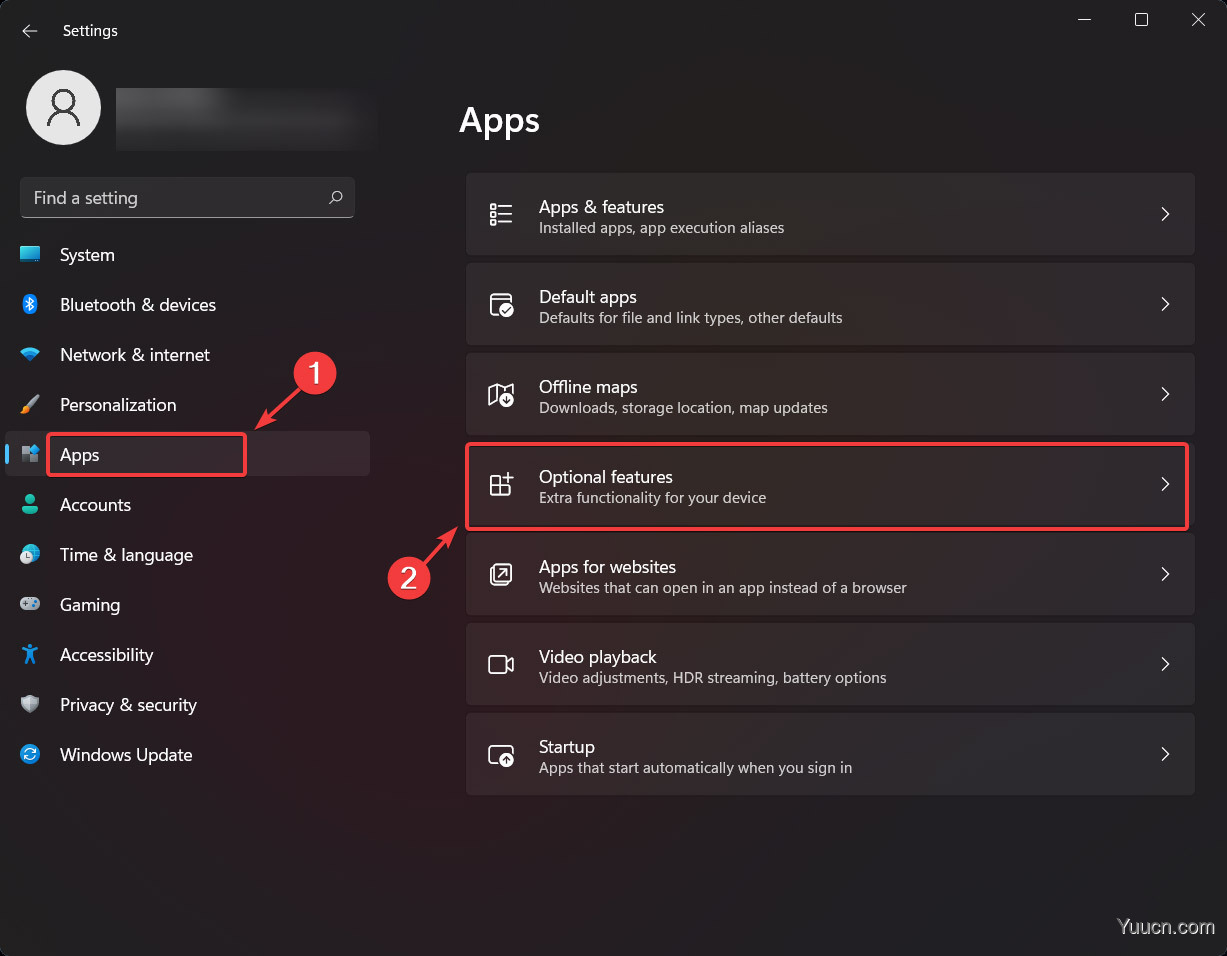Click the blurred account name
This screenshot has width=1227, height=956.
click(245, 119)
